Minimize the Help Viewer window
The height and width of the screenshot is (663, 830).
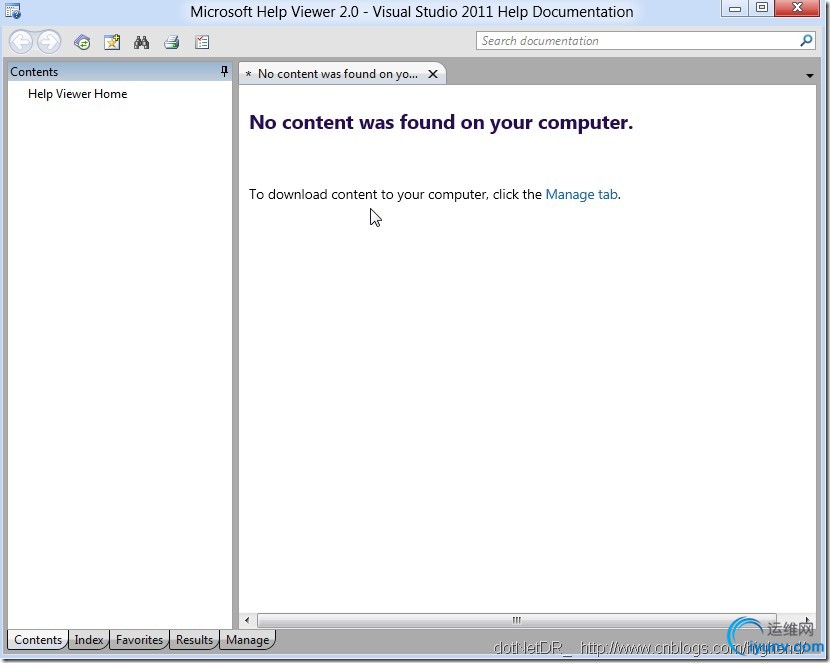click(735, 8)
